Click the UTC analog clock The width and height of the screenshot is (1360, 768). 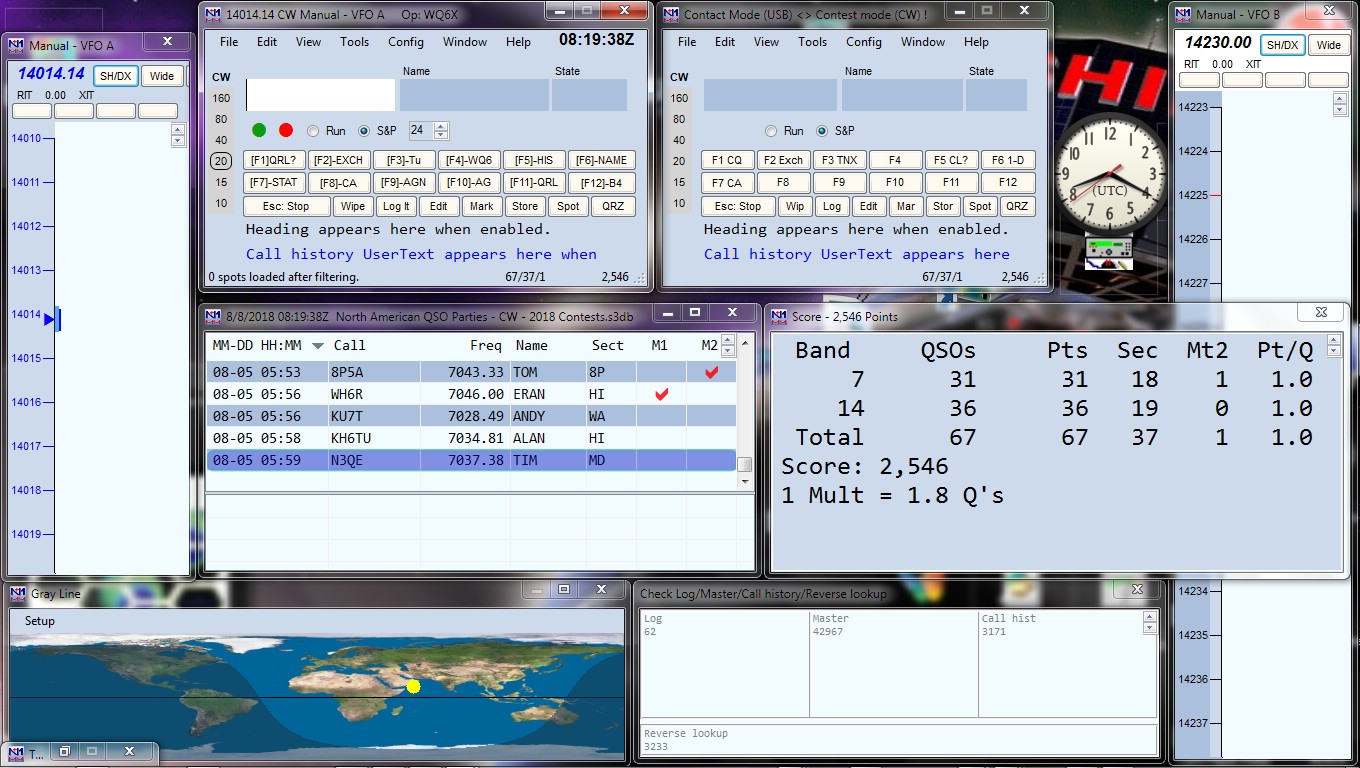1109,174
